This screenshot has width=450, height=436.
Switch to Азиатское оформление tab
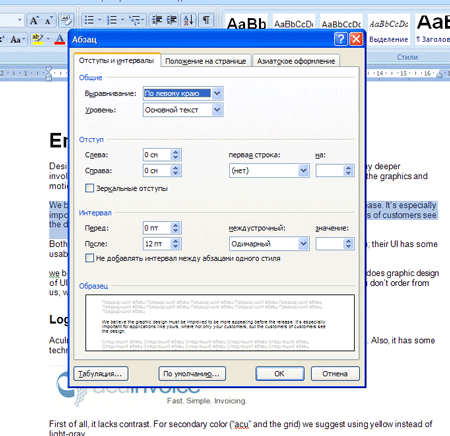[296, 61]
